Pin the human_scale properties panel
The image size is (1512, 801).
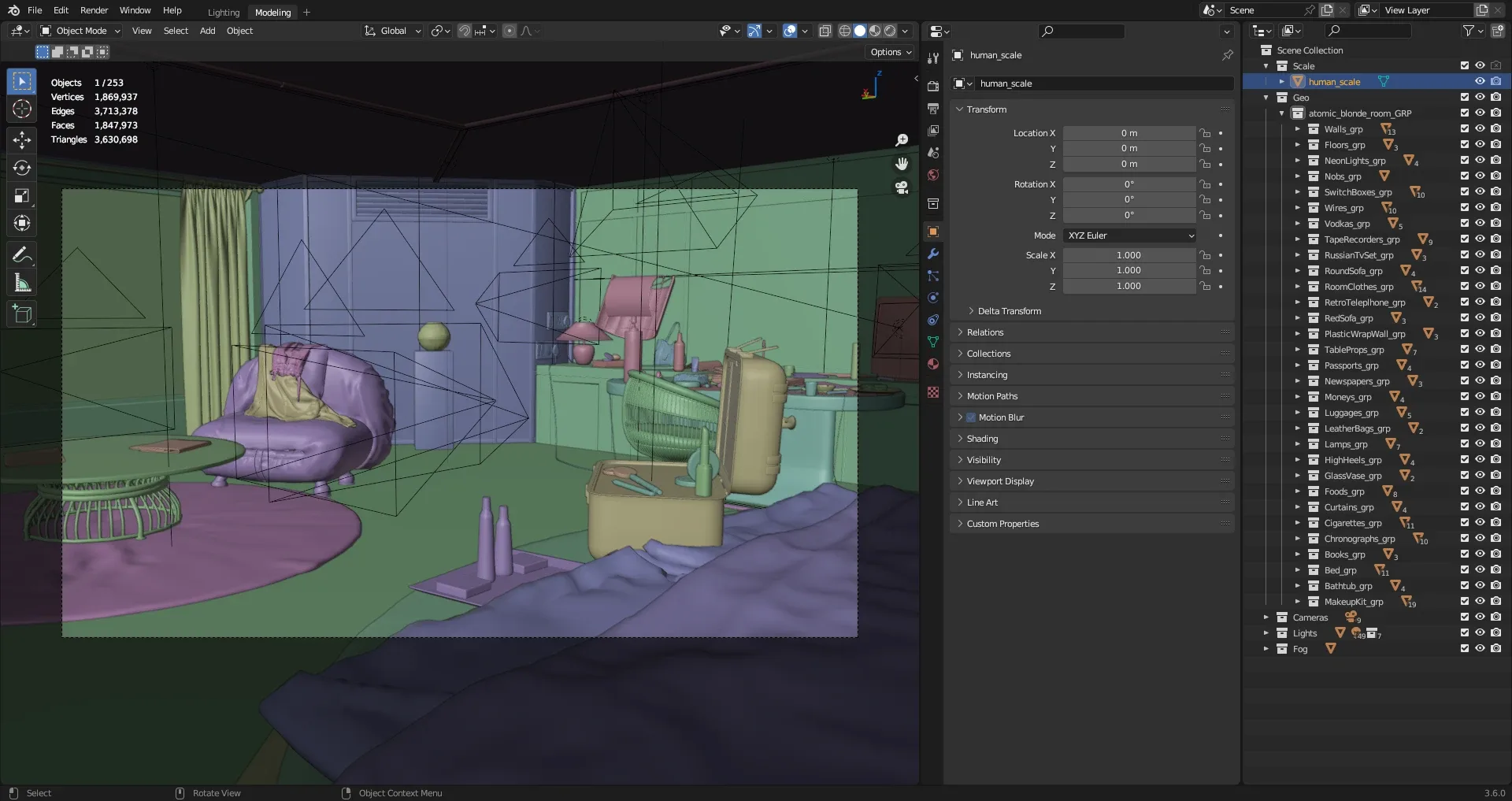[x=1227, y=55]
